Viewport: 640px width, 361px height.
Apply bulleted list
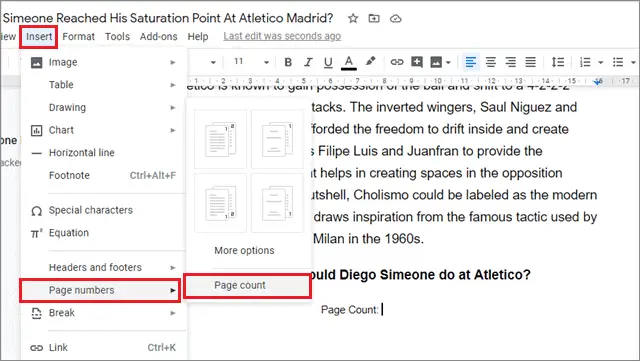tap(618, 62)
